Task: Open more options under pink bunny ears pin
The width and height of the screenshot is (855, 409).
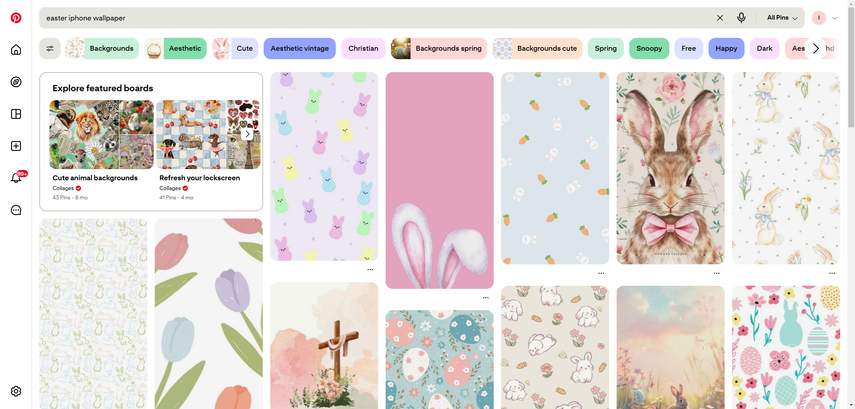Action: coord(485,298)
